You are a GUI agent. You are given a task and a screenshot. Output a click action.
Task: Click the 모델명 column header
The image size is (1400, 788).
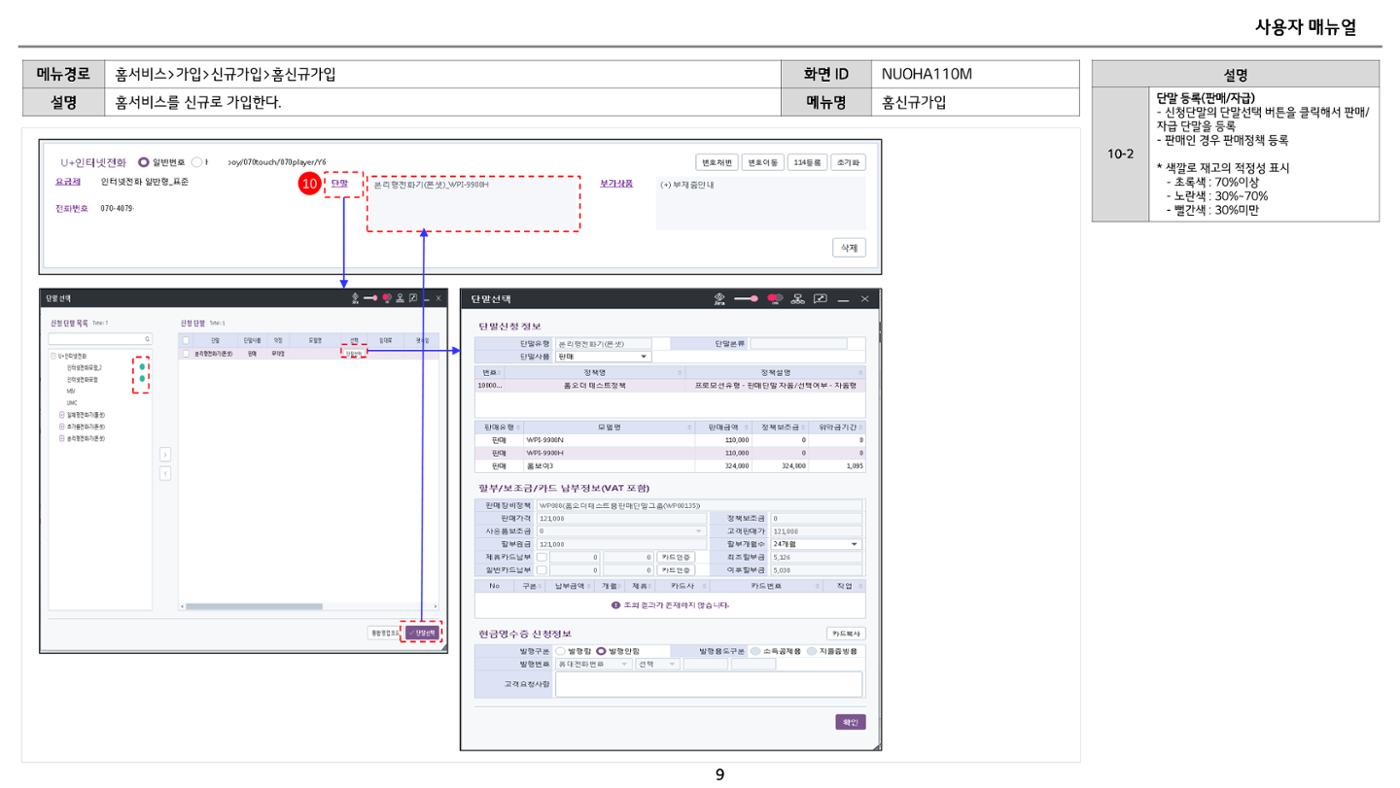610,427
